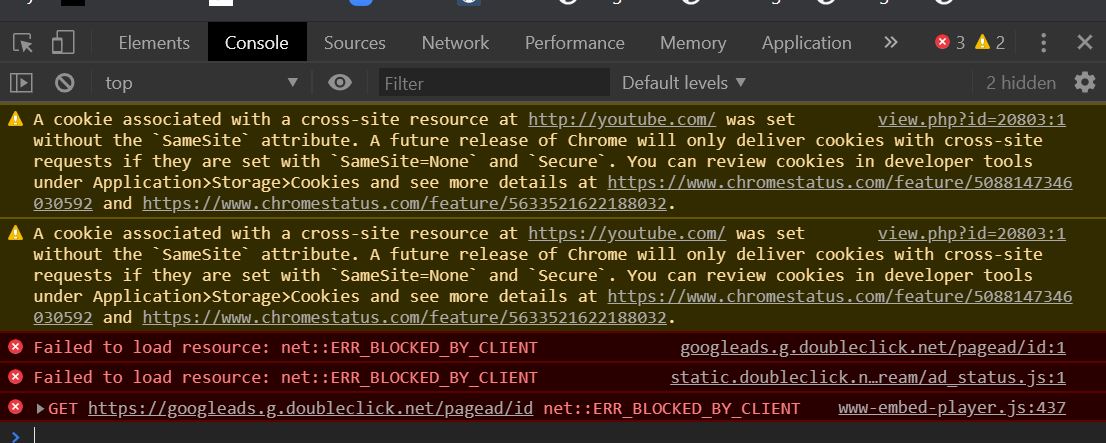Open the Sources tab
The height and width of the screenshot is (443, 1106).
coord(354,43)
